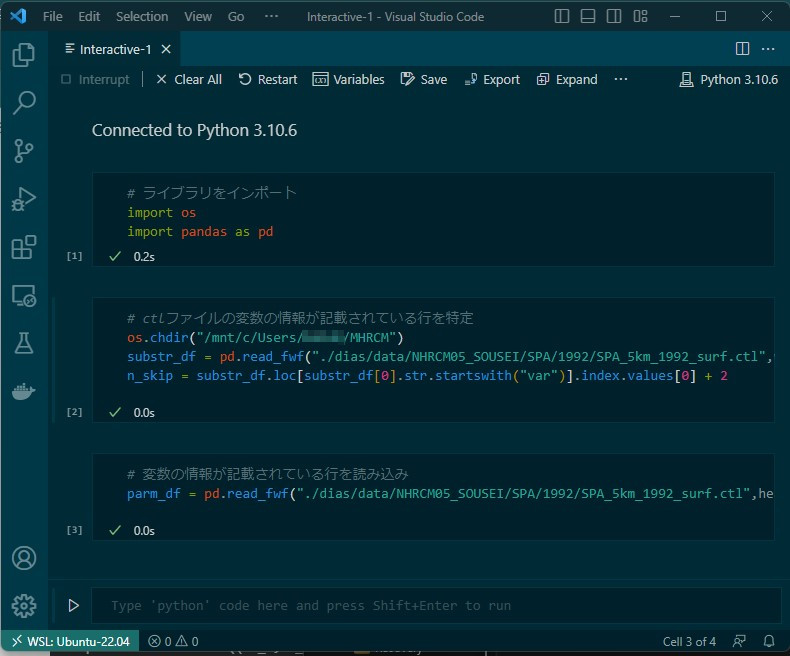Screen dimensions: 790x656
Task: Toggle the primary side bar layout icon
Action: tap(562, 17)
